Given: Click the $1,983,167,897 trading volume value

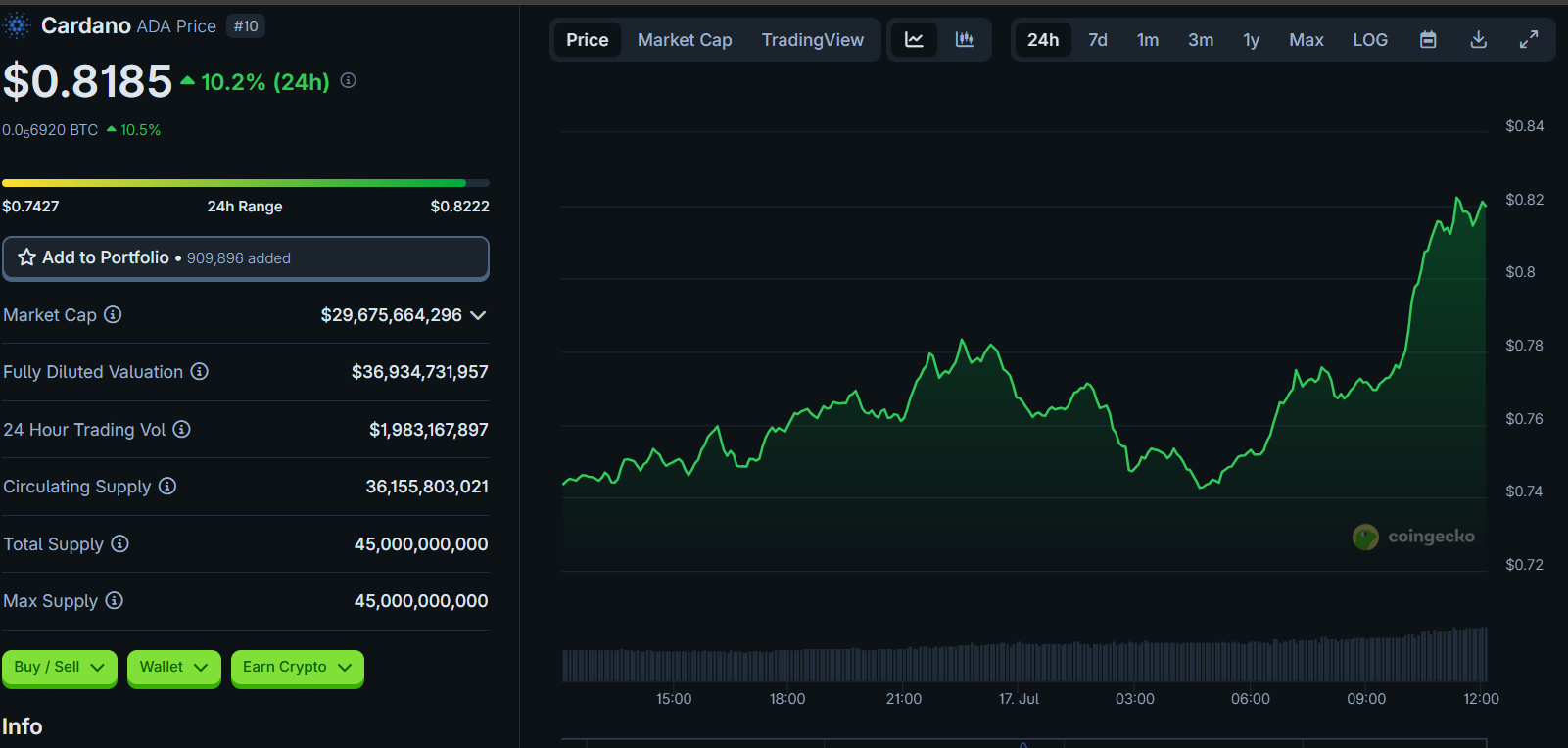Looking at the screenshot, I should pos(429,430).
